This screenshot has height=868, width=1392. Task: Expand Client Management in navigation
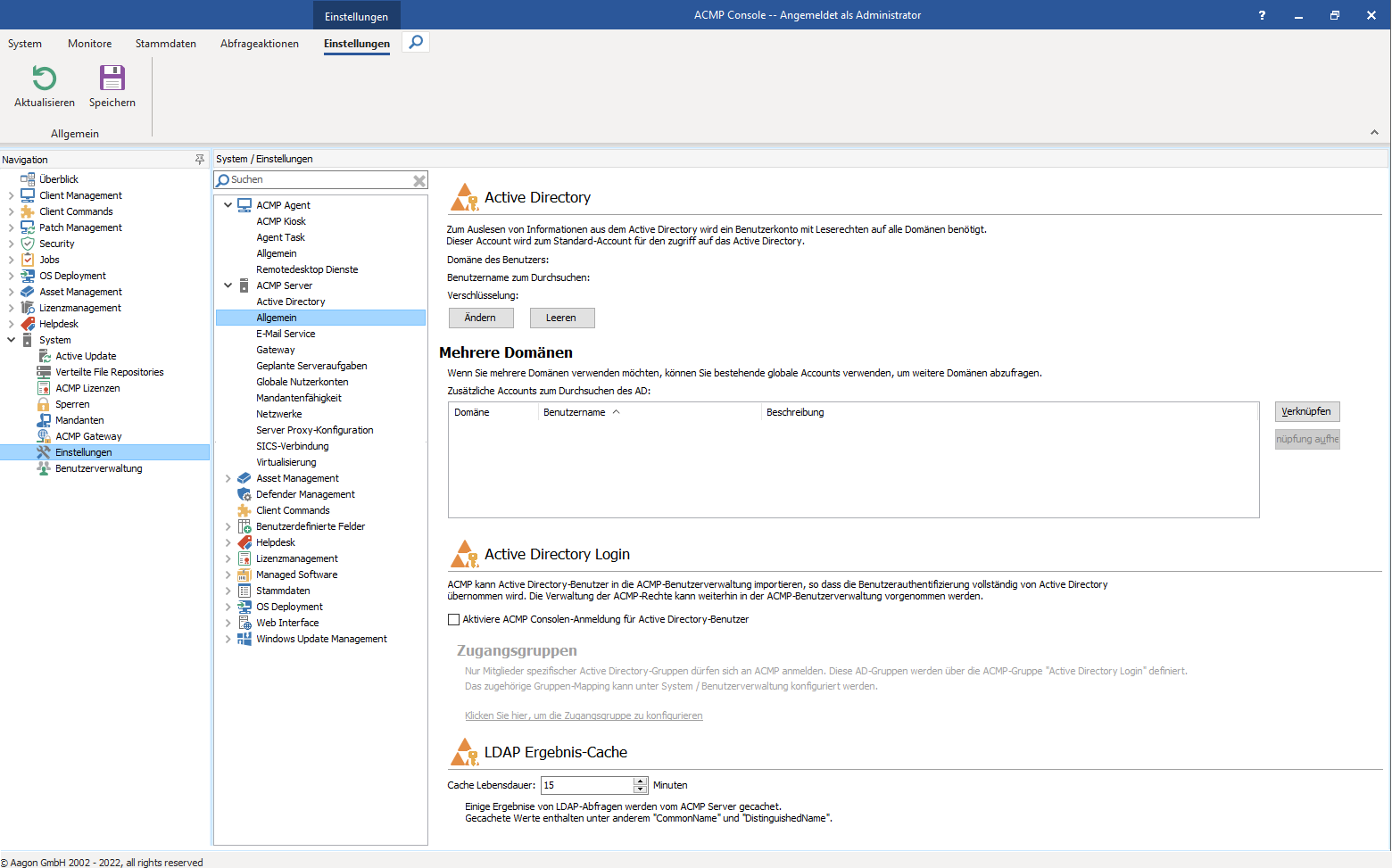12,195
